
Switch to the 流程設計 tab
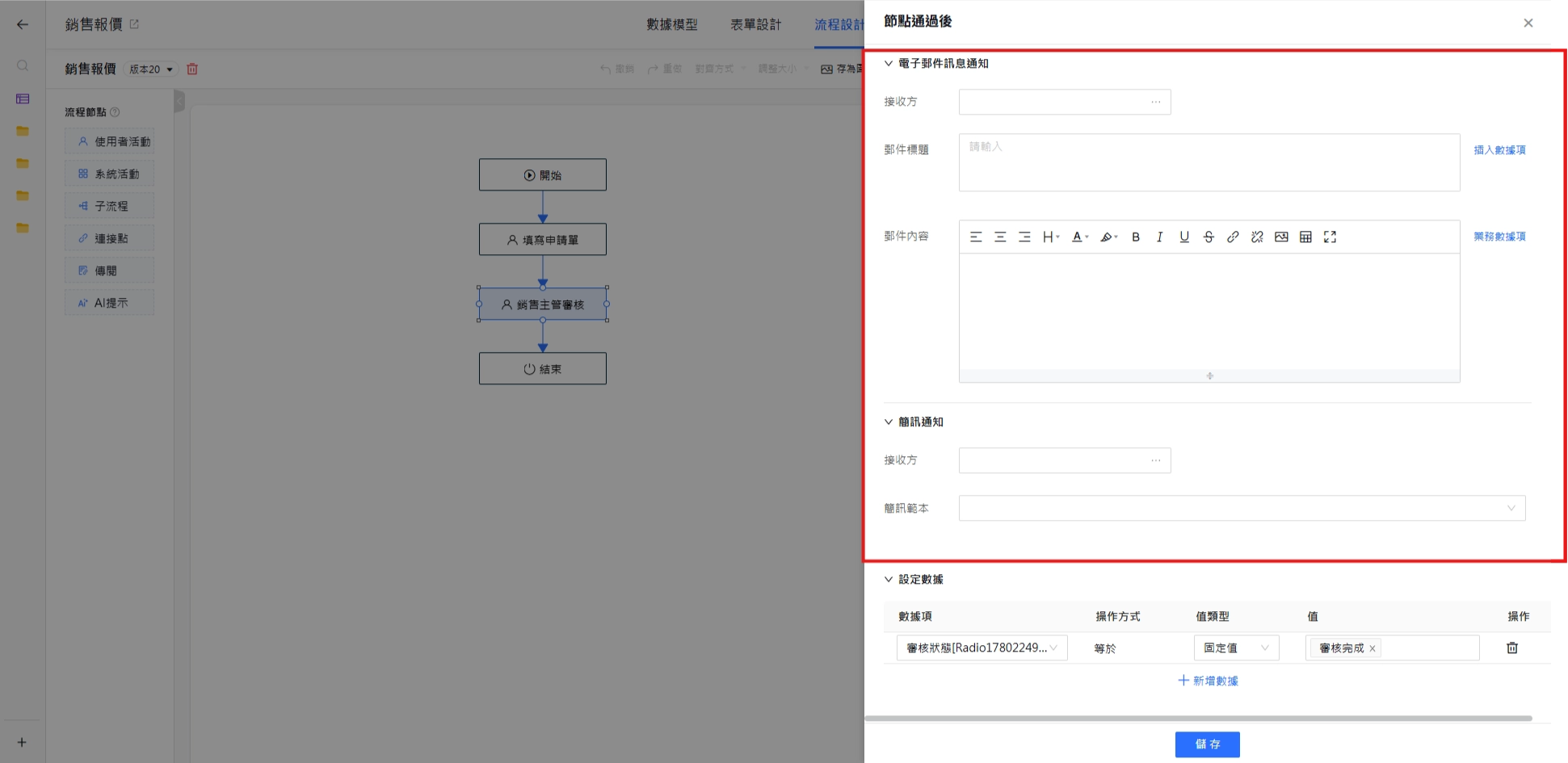point(839,24)
